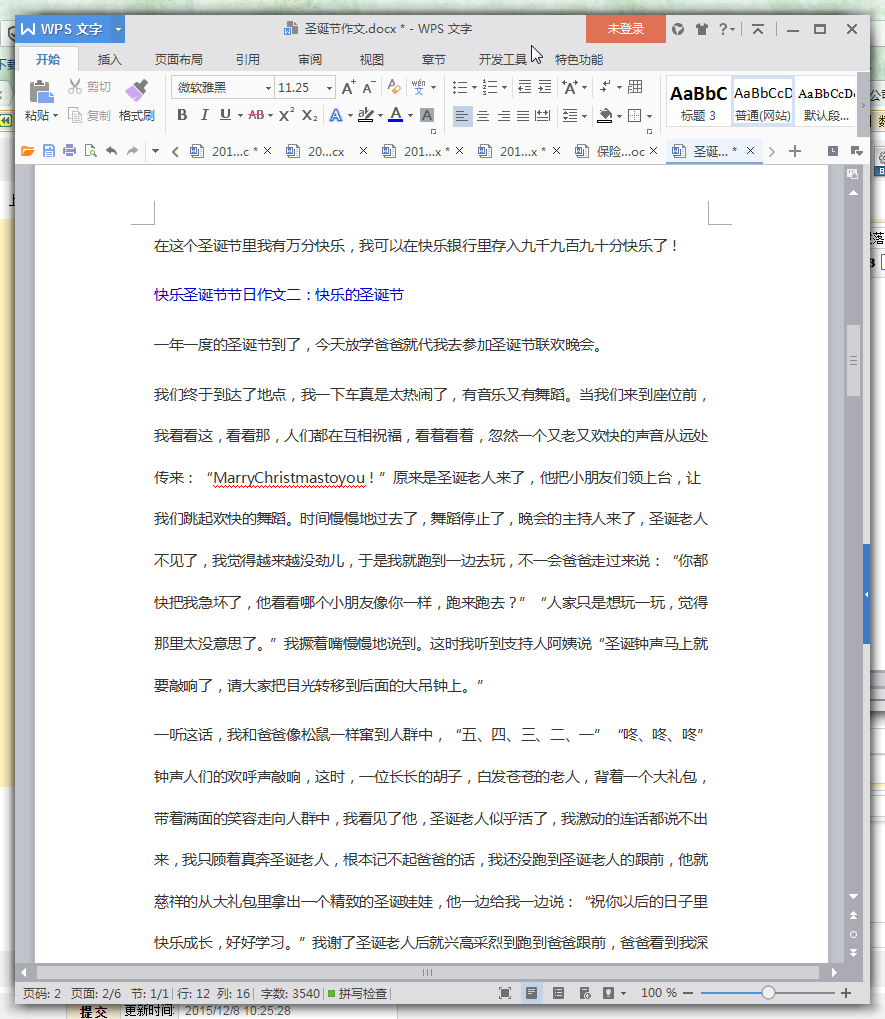
Task: Toggle fullscreen view in status bar
Action: (x=505, y=993)
